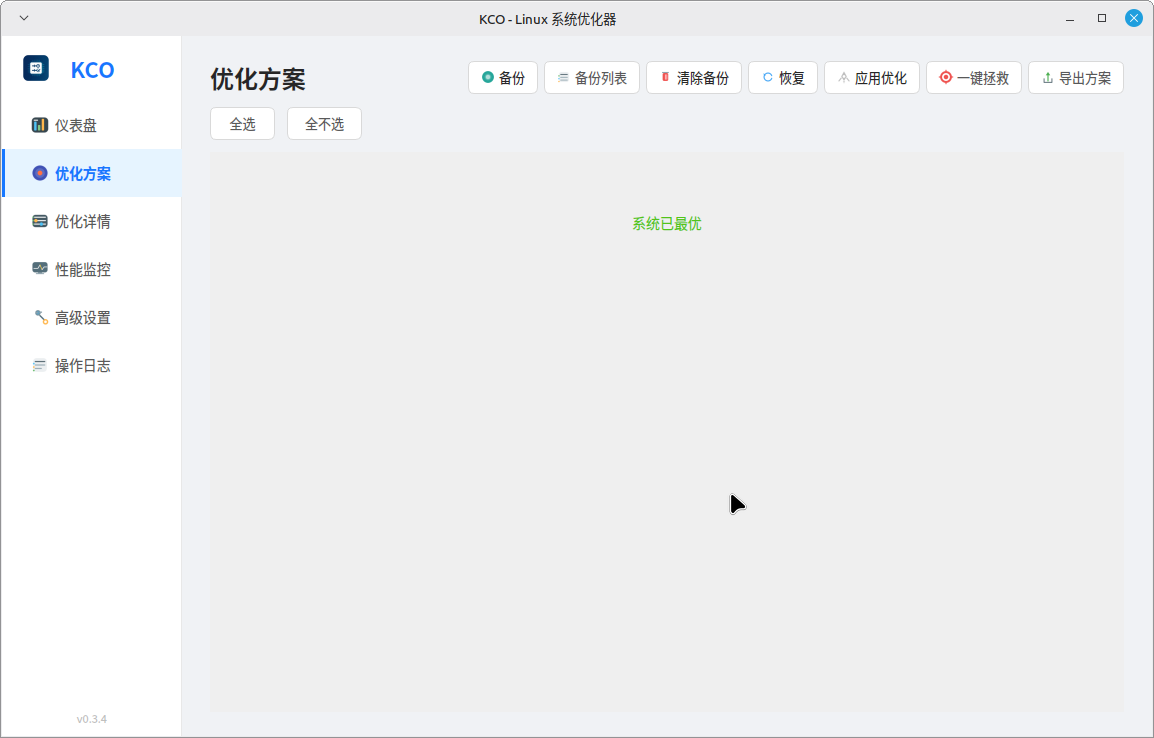Screen dimensions: 1154x738
Task: Click the KCO brand title text
Action: click(93, 70)
